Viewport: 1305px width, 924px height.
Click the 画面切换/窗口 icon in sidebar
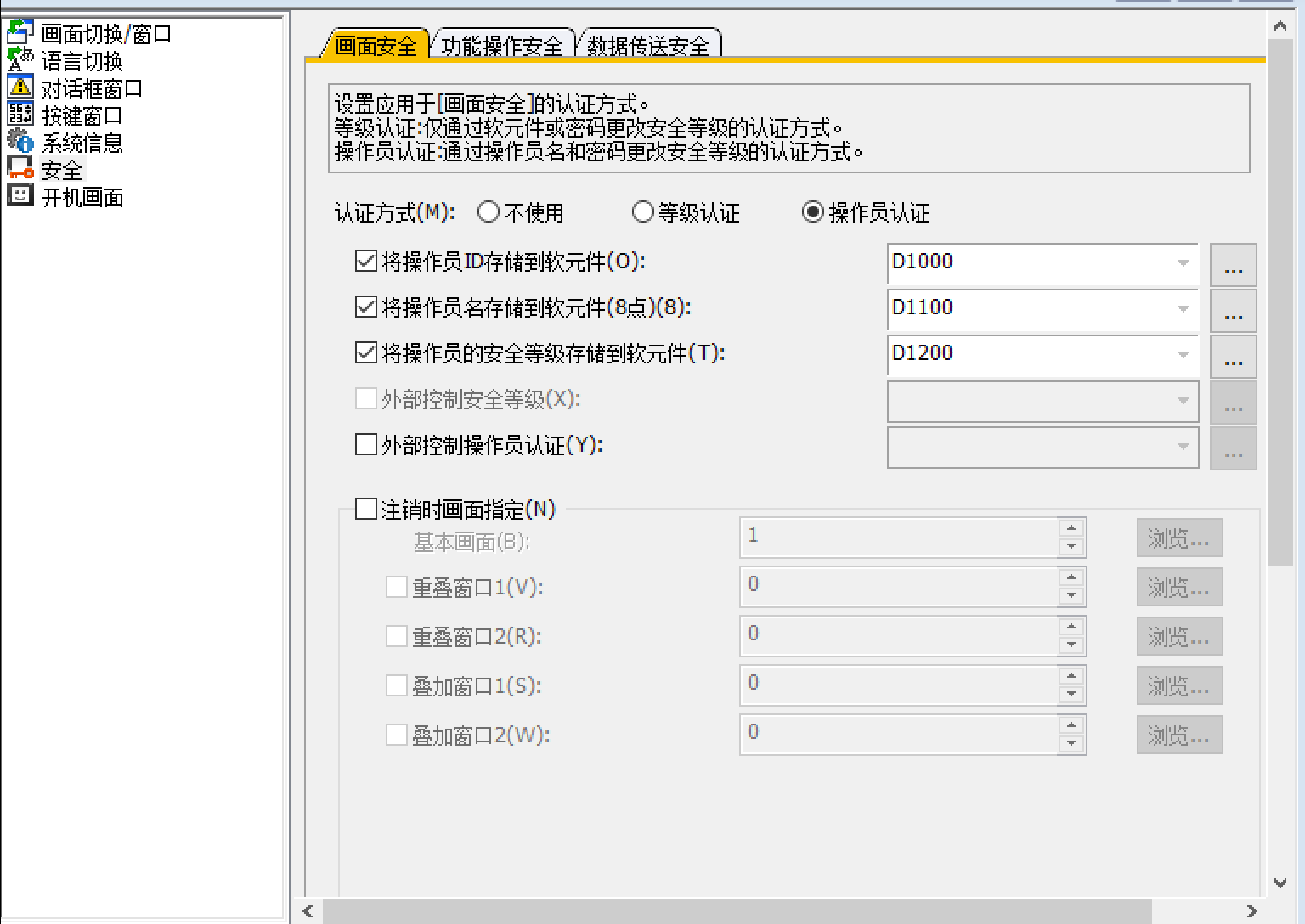20,33
